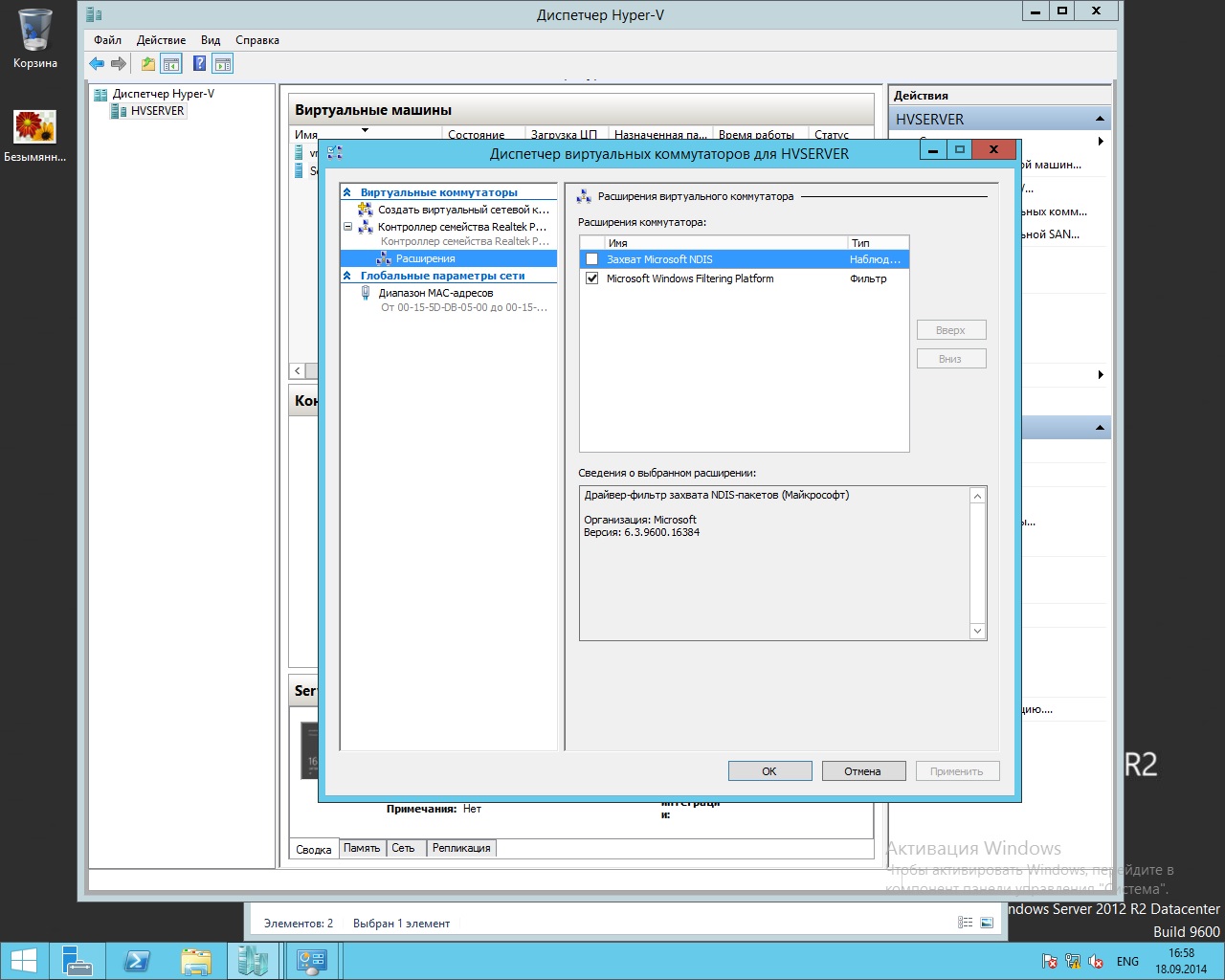Viewport: 1225px width, 980px height.
Task: Open the Вид menu
Action: click(211, 40)
